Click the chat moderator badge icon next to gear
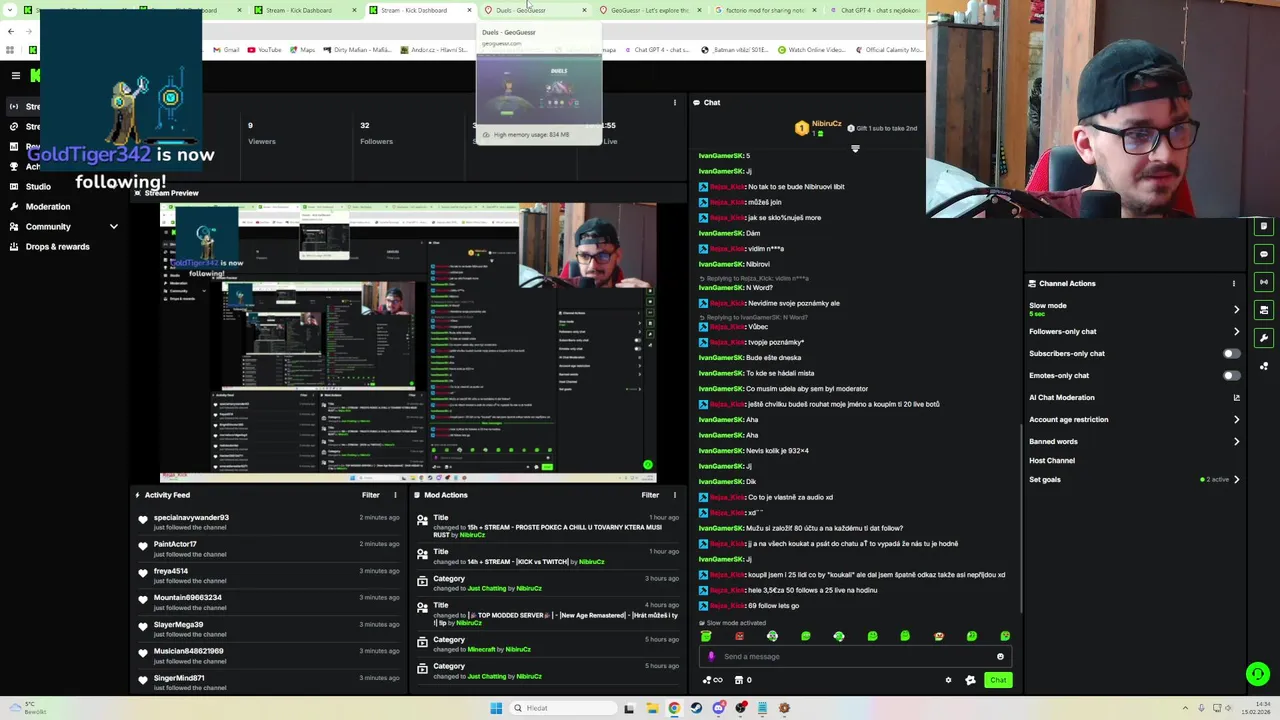This screenshot has width=1280, height=720. pos(970,680)
